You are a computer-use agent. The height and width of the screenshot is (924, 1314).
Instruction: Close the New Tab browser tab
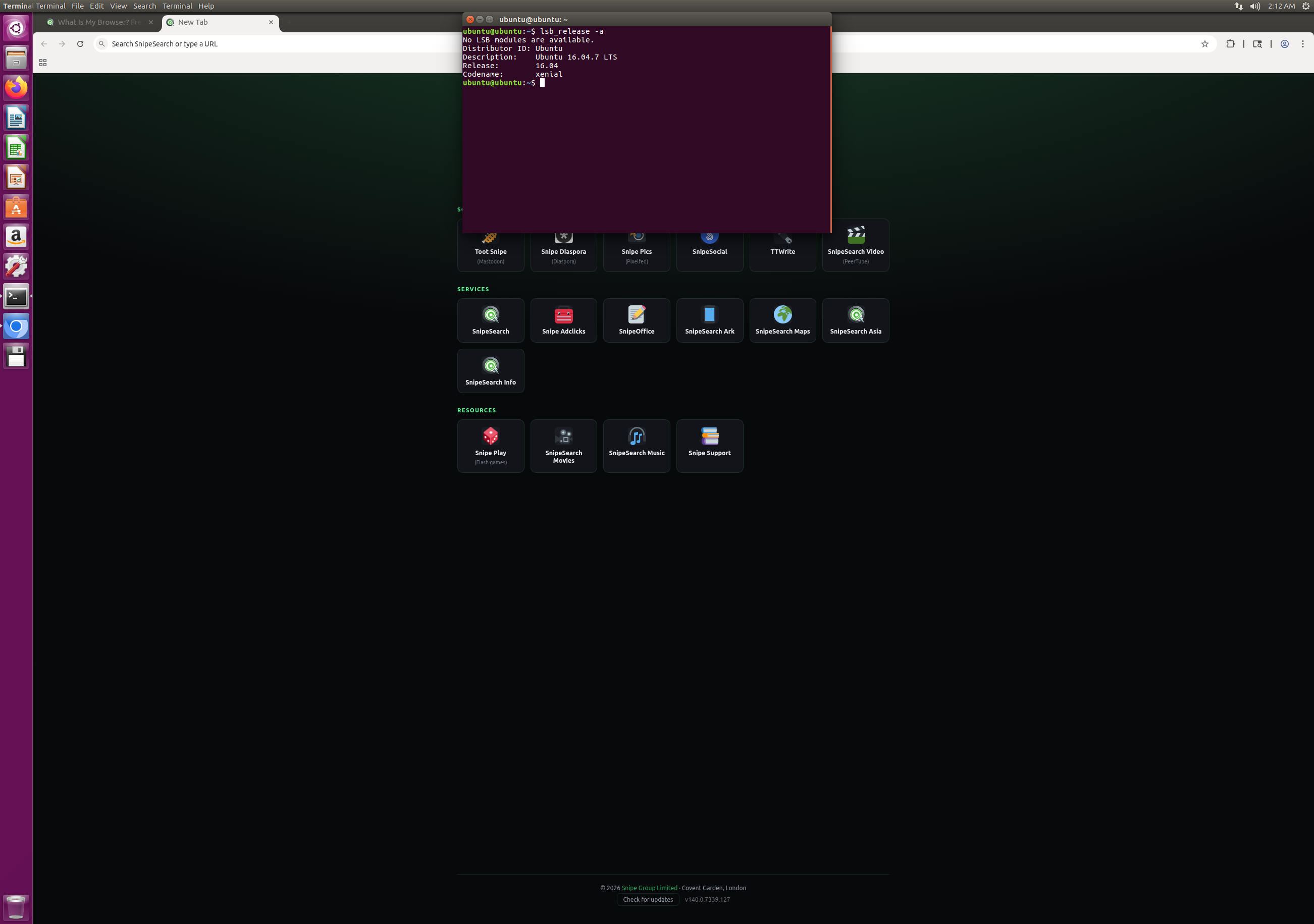[271, 22]
